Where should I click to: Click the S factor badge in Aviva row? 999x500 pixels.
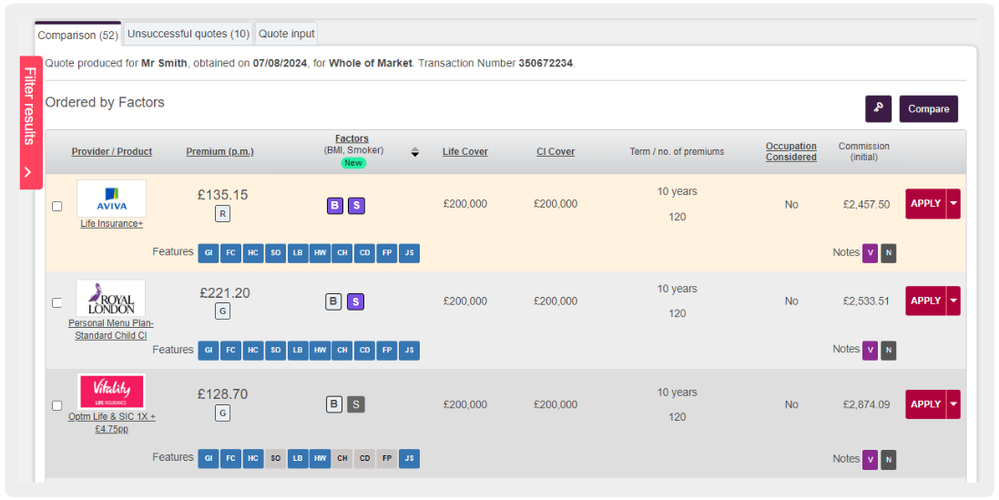[356, 206]
